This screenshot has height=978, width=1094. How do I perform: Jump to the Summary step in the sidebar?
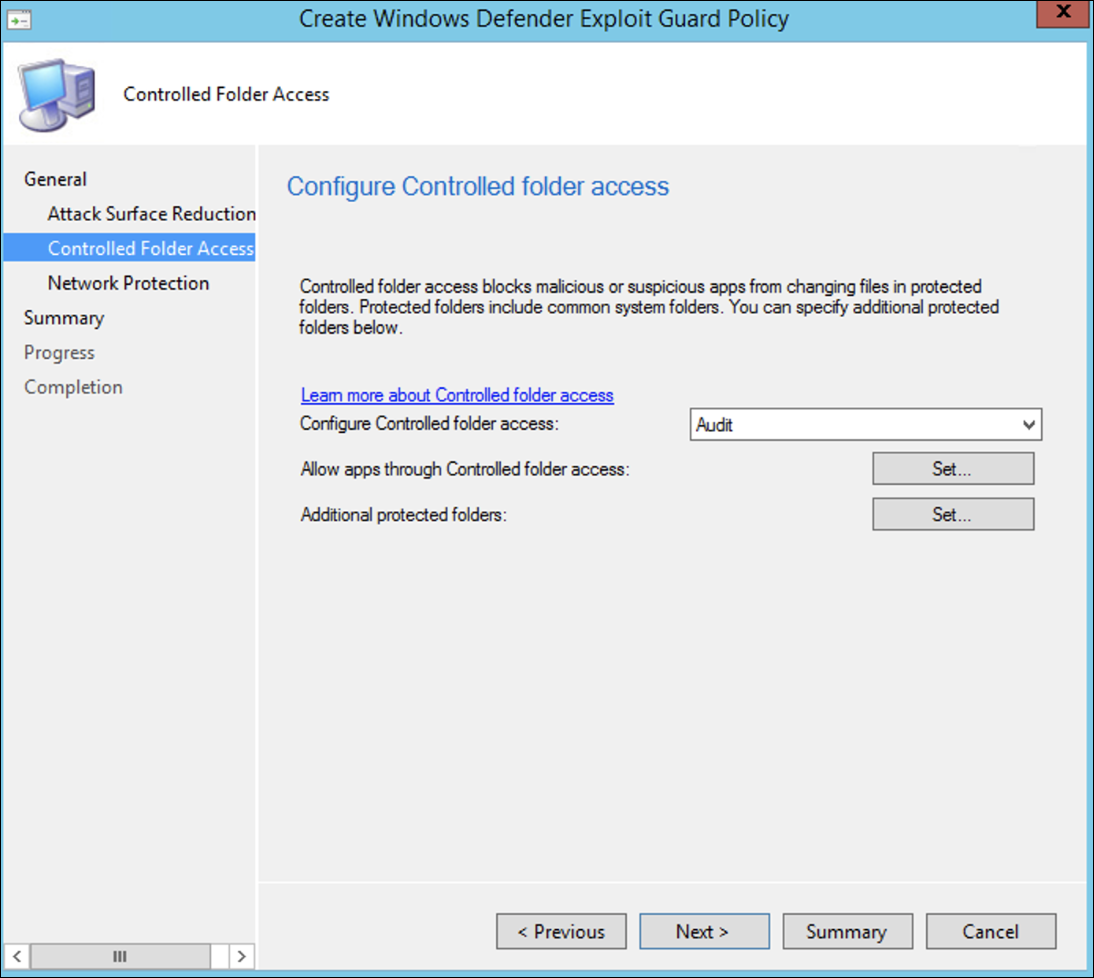[x=63, y=318]
